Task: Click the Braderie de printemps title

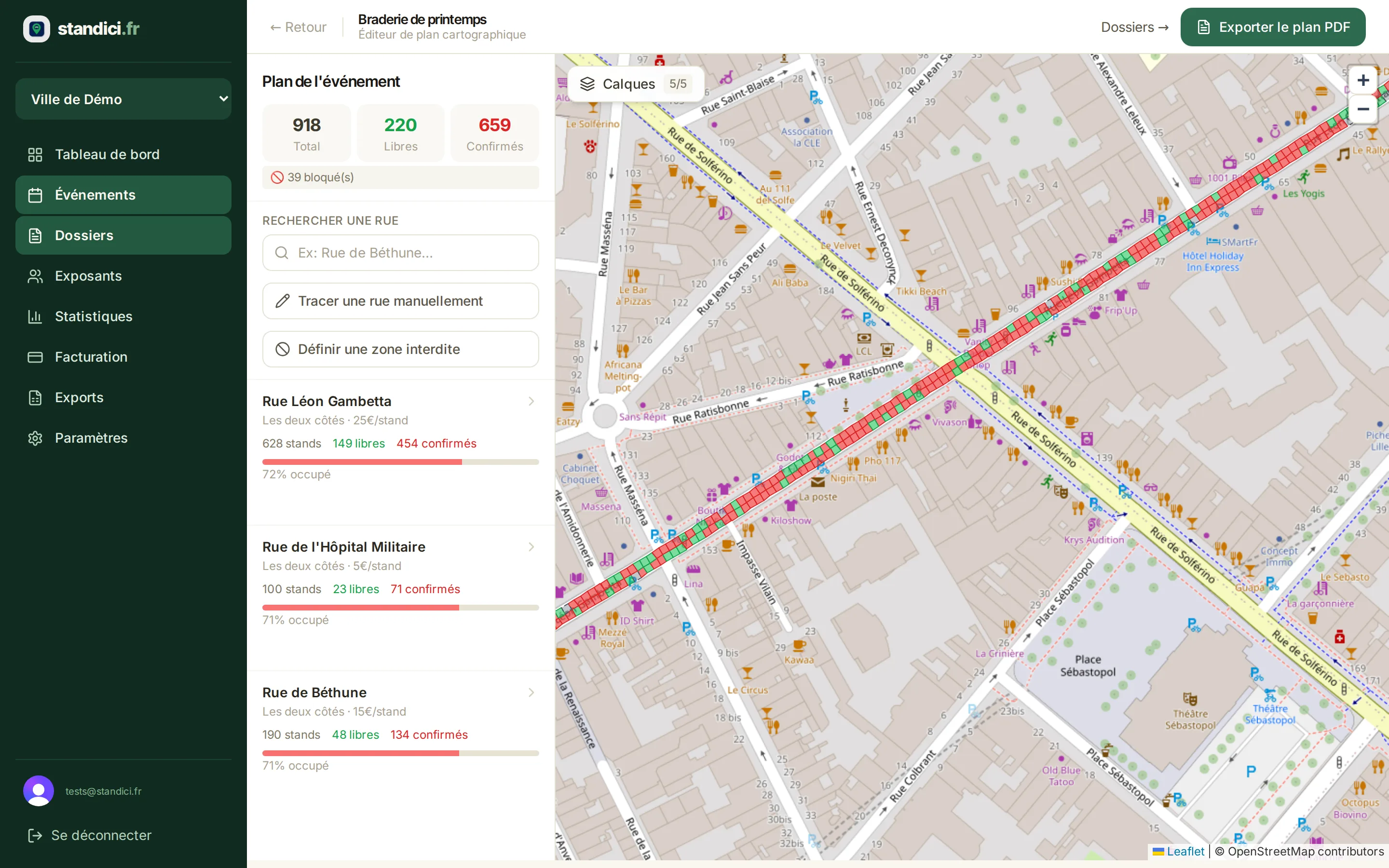Action: click(422, 19)
